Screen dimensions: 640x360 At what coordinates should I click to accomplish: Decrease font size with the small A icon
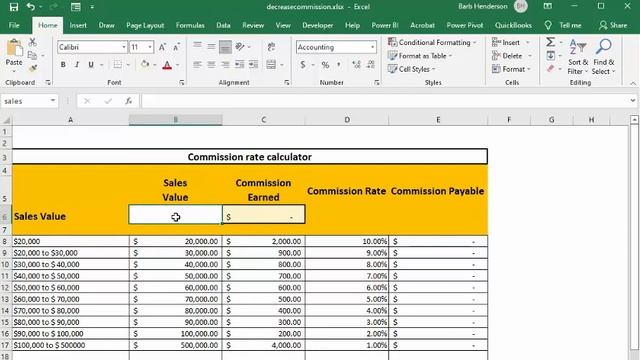pos(176,47)
